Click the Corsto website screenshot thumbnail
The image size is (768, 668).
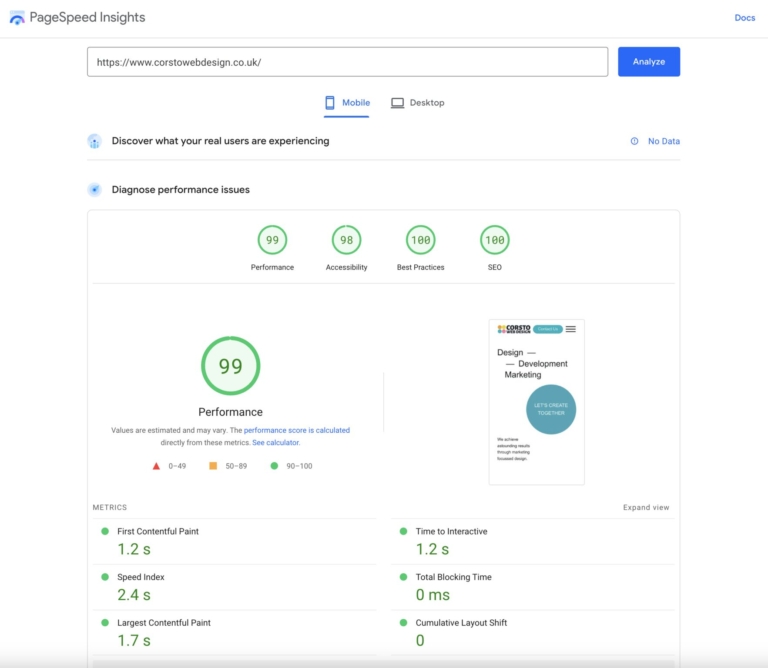(x=536, y=402)
